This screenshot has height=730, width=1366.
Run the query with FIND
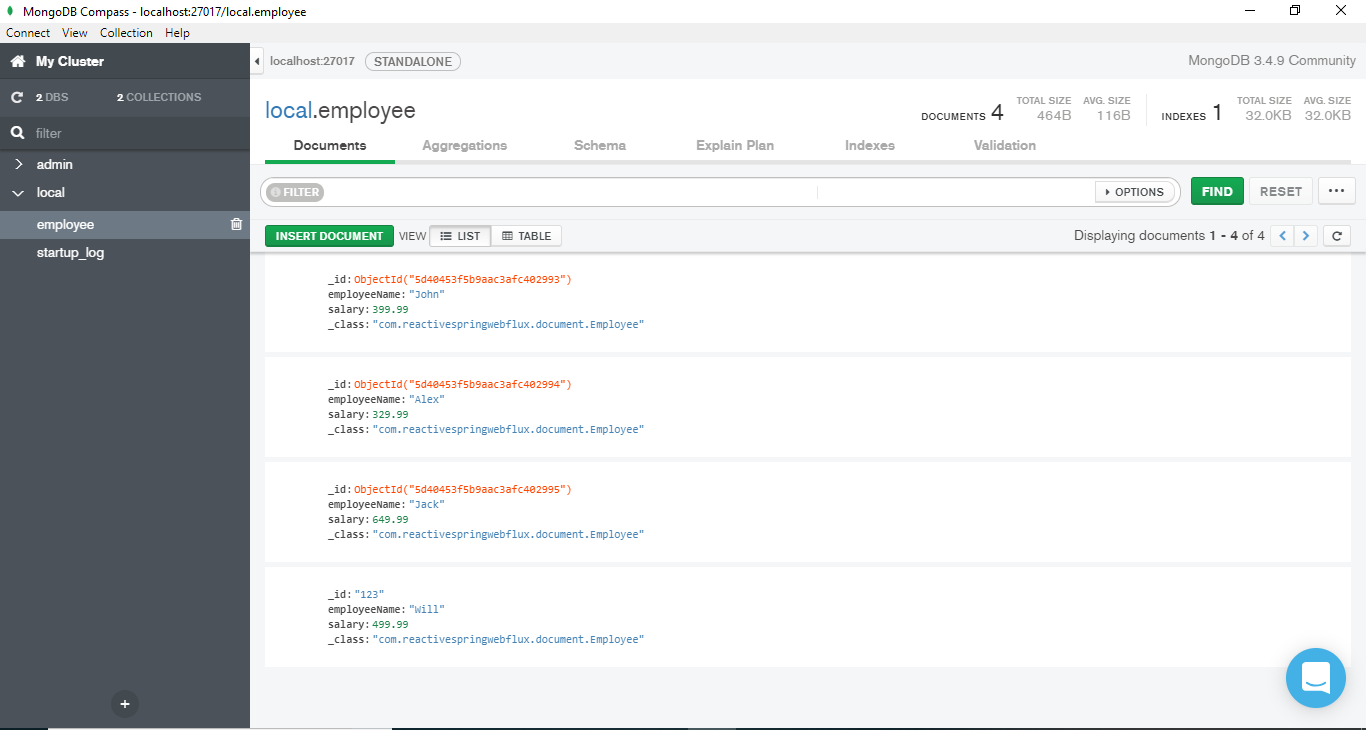click(1217, 191)
